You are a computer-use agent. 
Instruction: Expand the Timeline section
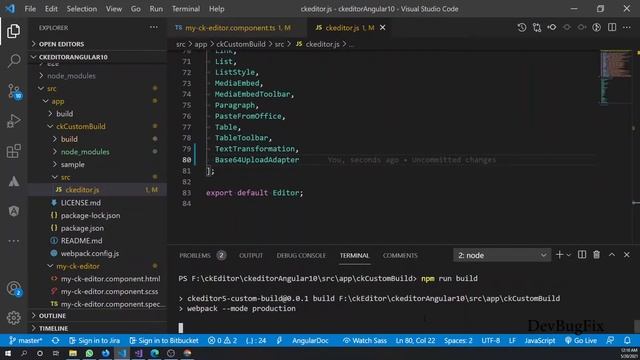coord(53,328)
